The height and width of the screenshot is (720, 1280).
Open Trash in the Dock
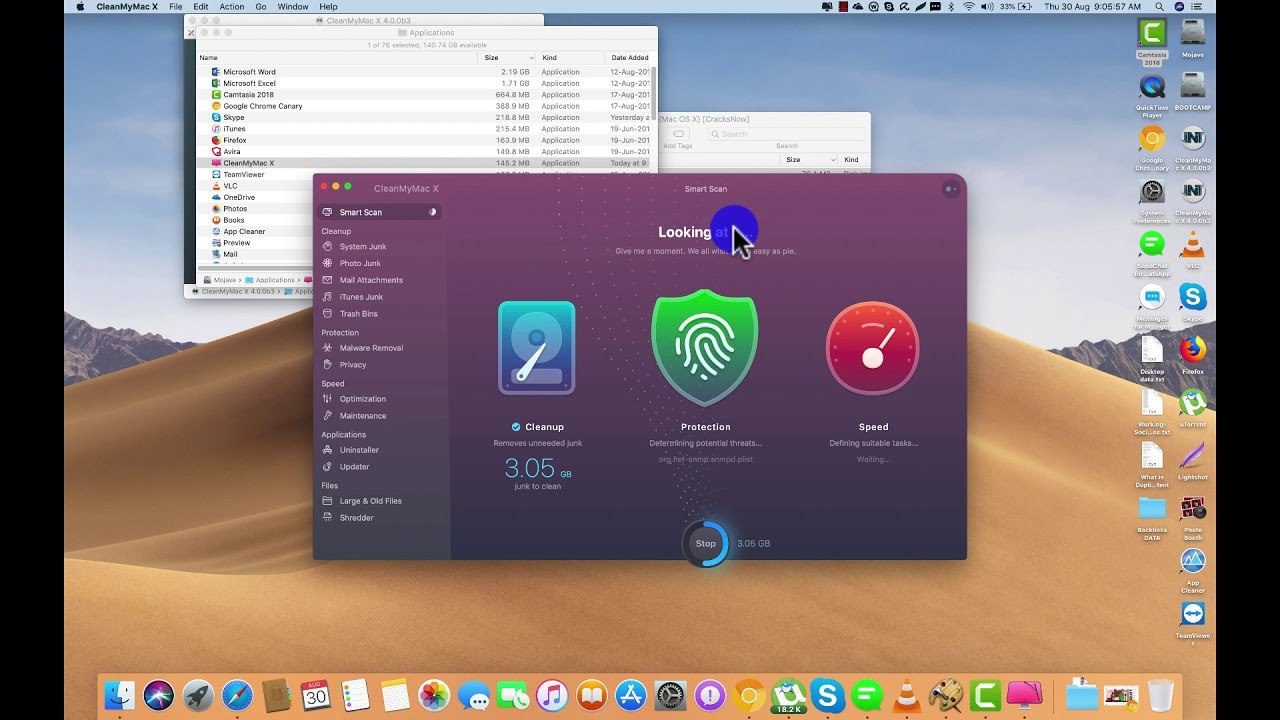1161,695
